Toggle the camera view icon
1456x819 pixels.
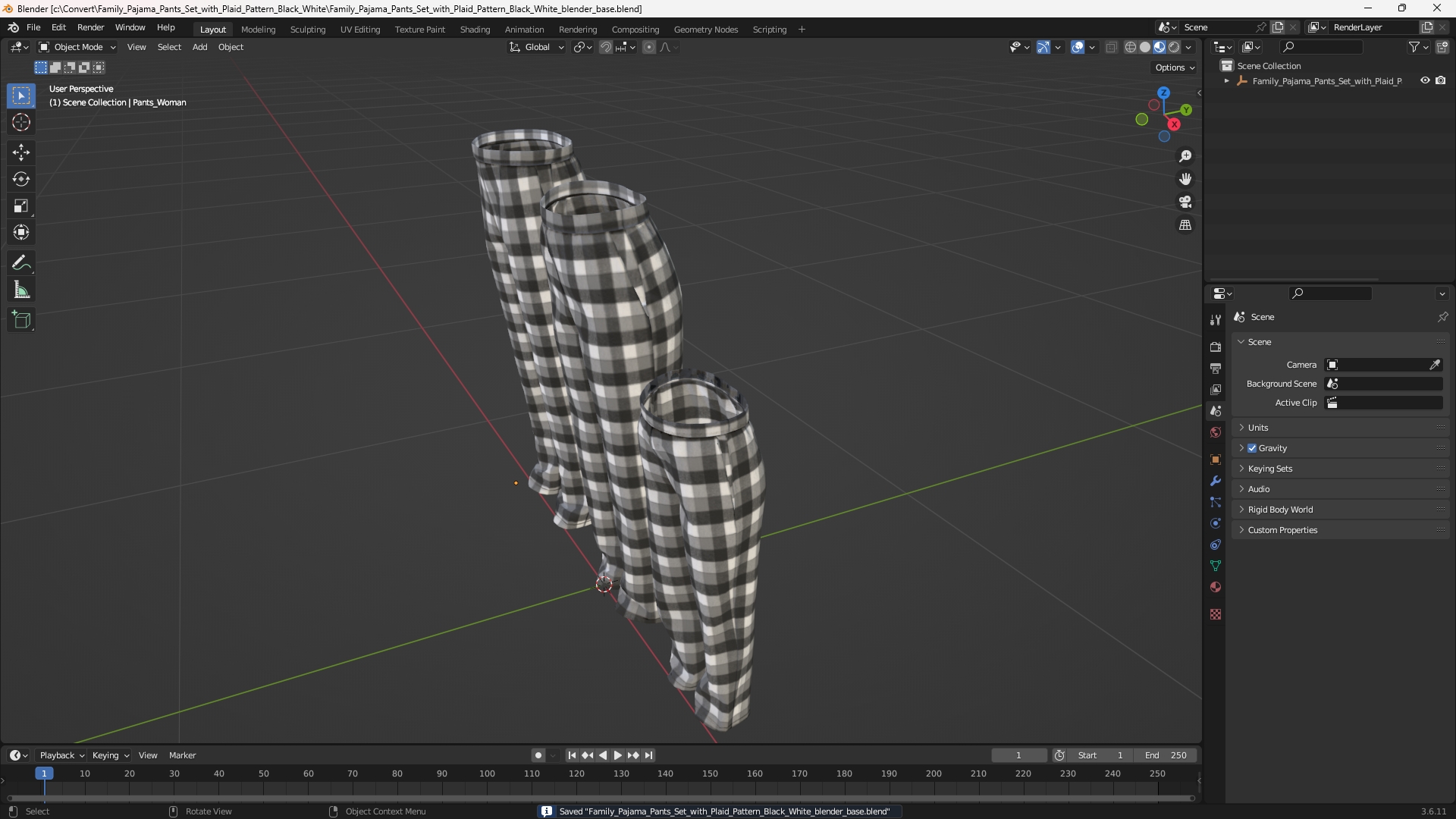[1185, 202]
